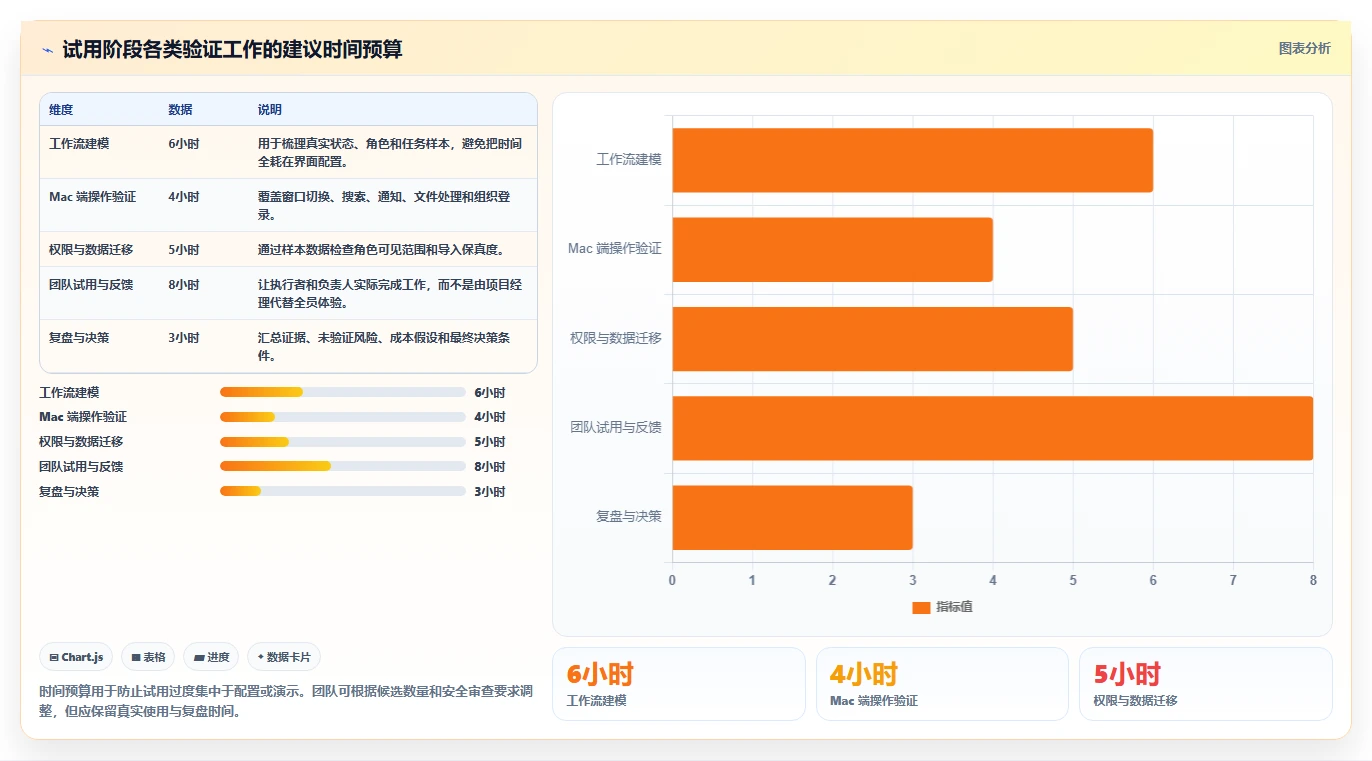Click the 进度 tag chip
1372x761 pixels.
[211, 657]
